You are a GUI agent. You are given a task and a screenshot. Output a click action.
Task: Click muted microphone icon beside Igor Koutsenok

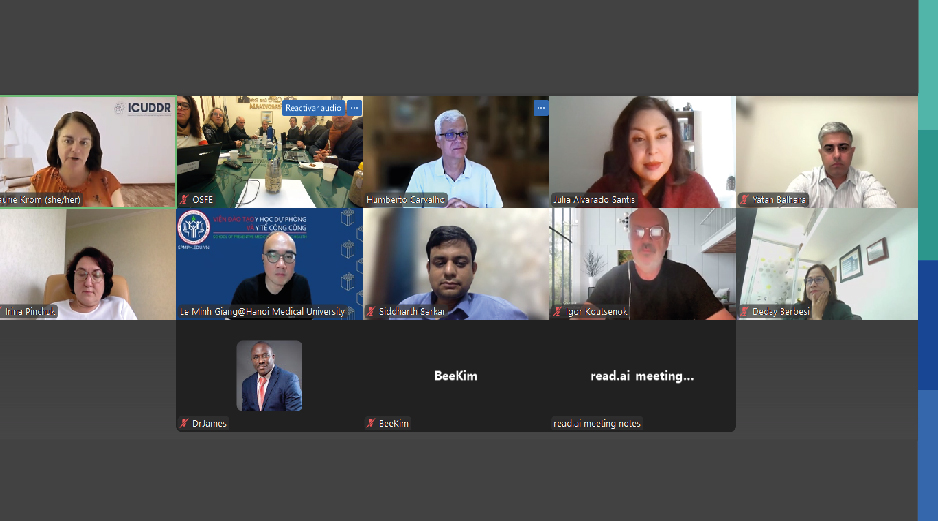point(558,312)
